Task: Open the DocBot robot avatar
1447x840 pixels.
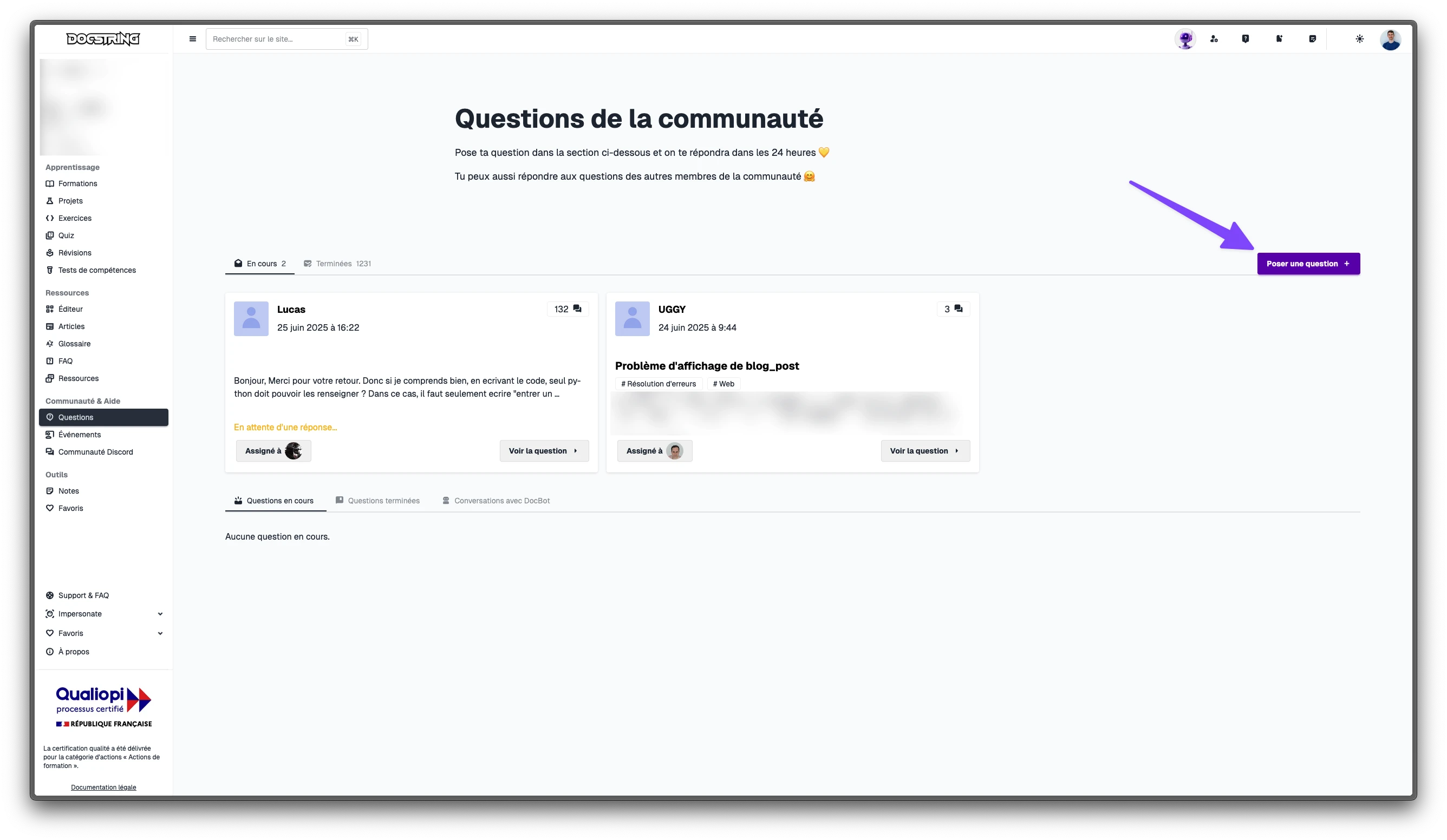Action: pos(1184,38)
